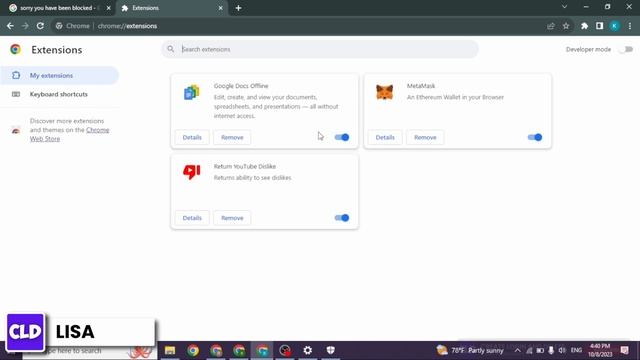Remove MetaMask extension
The height and width of the screenshot is (360, 640).
[425, 137]
